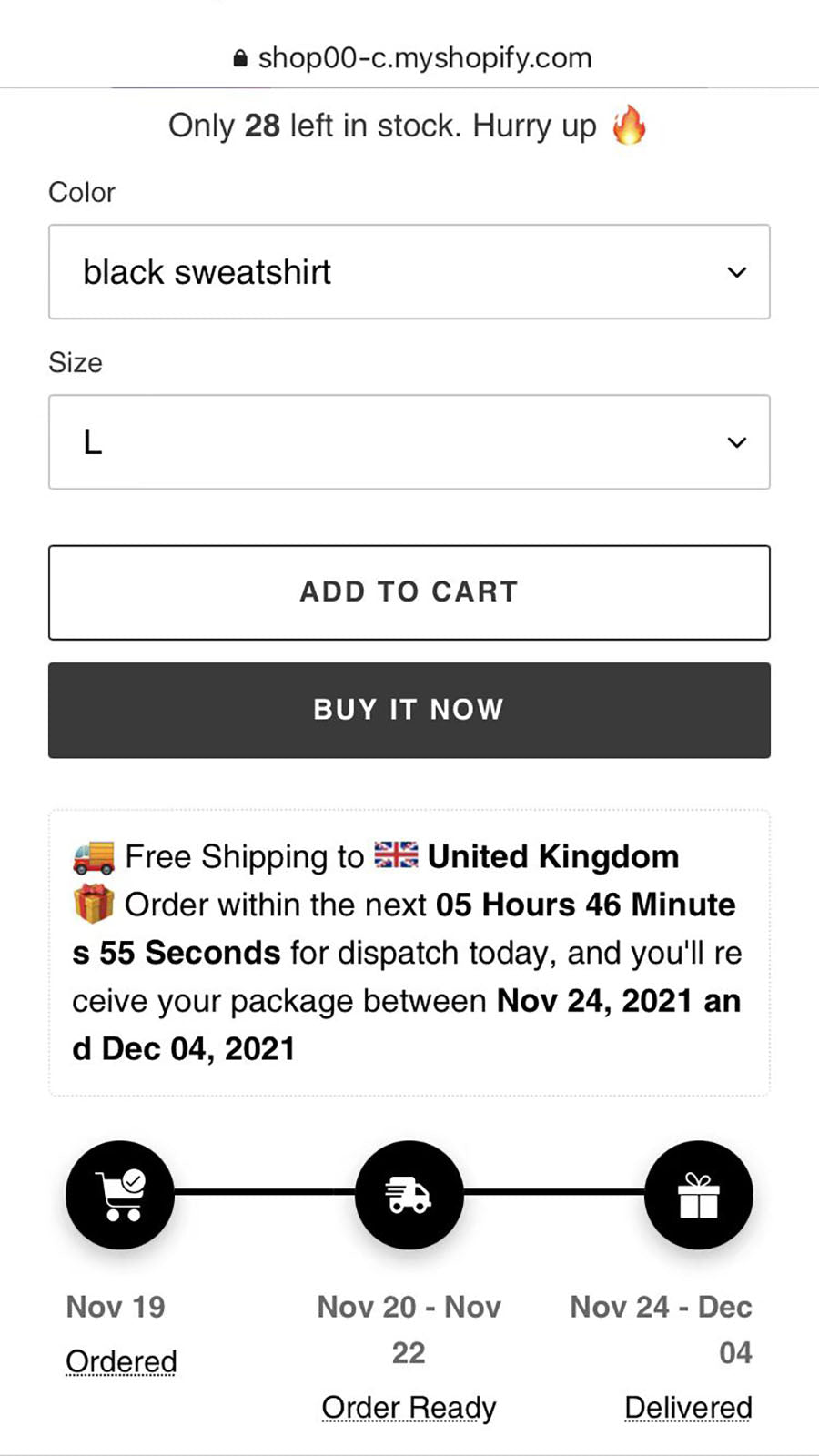This screenshot has height=1456, width=819.
Task: Click the fire emoji beside stock notice
Action: point(629,125)
